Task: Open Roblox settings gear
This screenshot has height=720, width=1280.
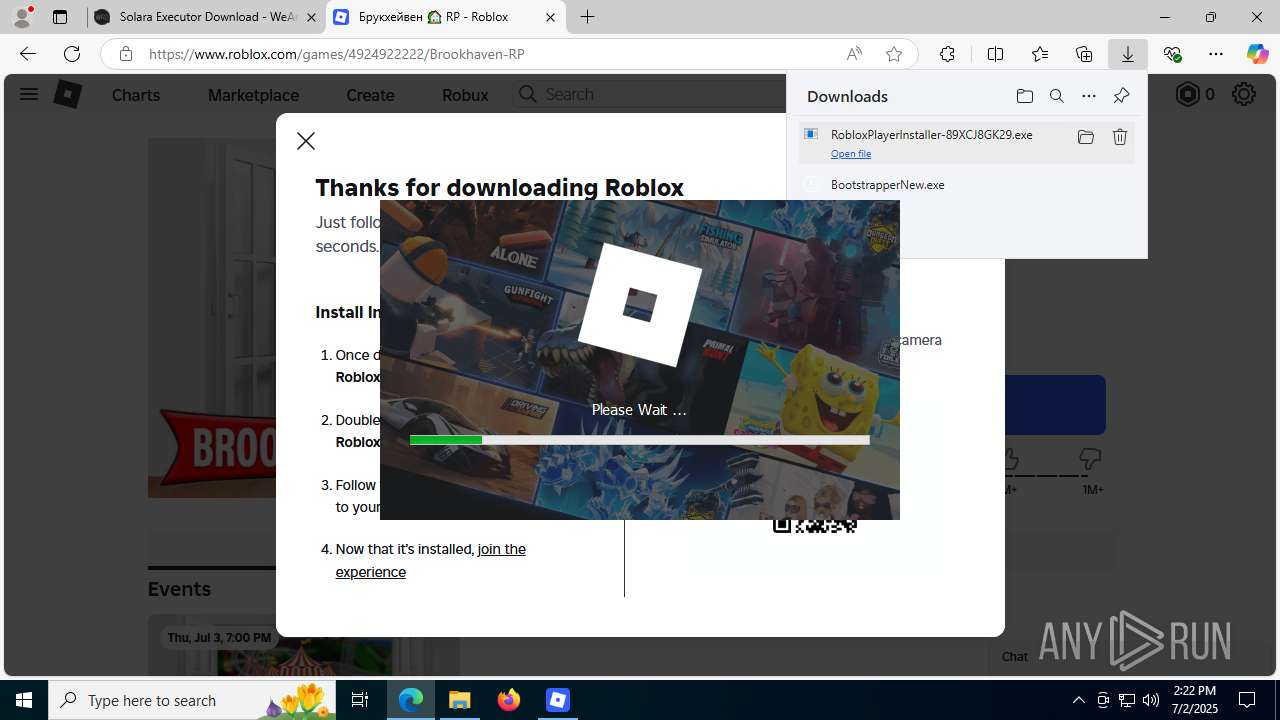Action: tap(1244, 94)
